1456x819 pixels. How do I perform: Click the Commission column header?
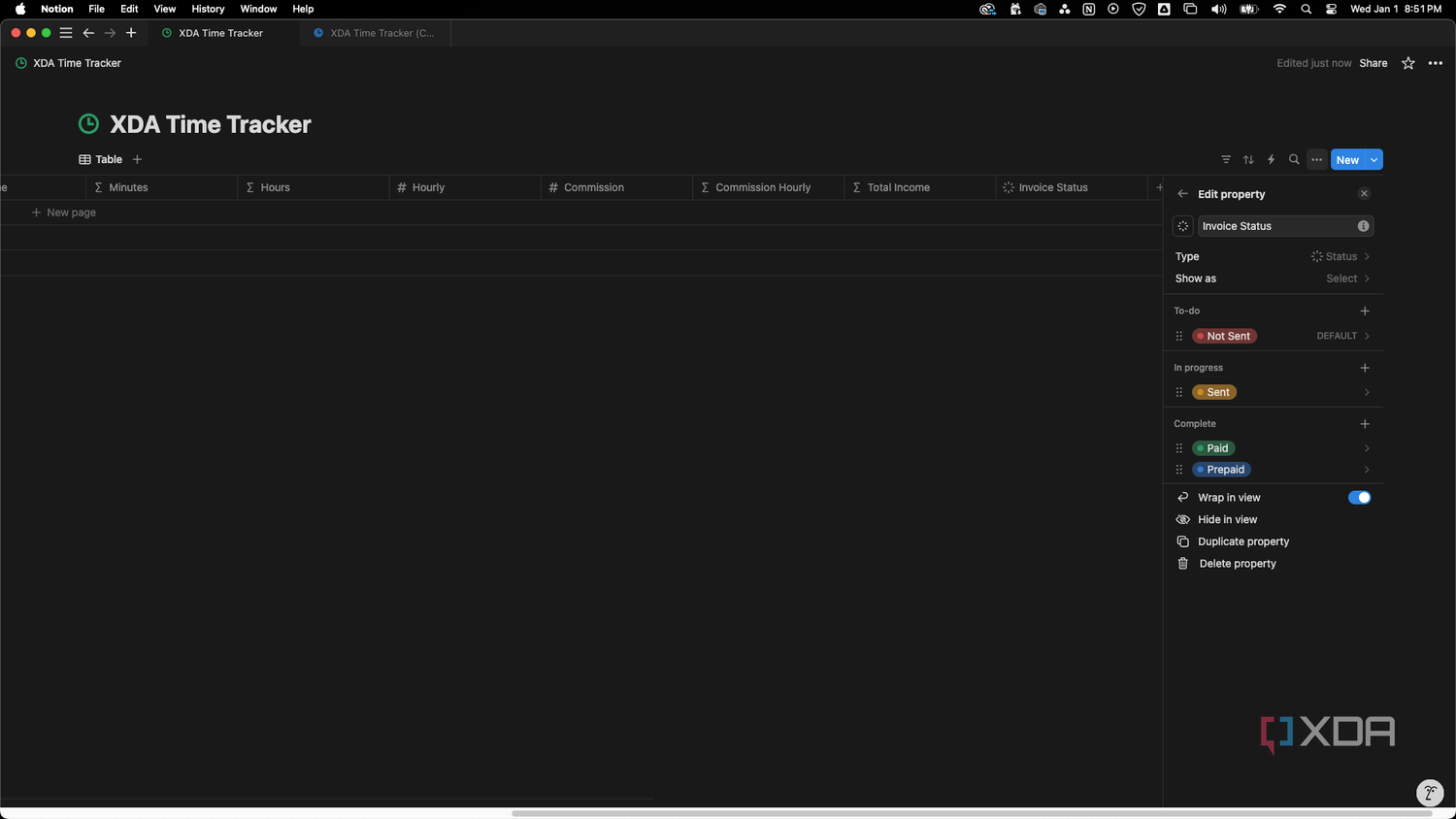click(616, 187)
